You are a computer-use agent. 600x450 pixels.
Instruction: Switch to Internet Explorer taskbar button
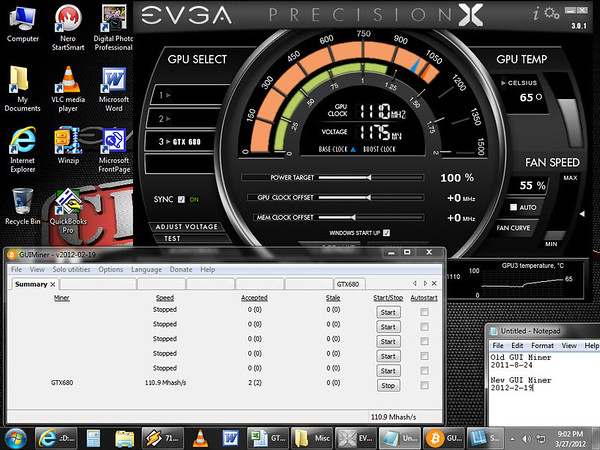tap(55, 438)
